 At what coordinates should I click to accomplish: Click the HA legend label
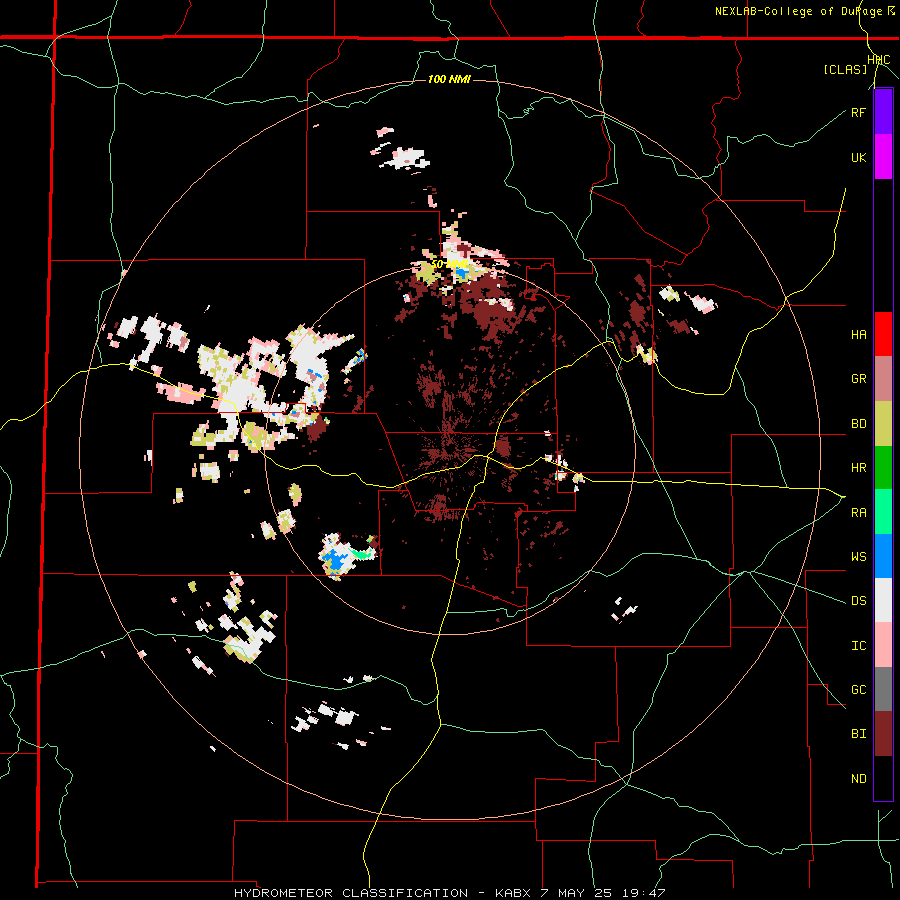(x=858, y=335)
